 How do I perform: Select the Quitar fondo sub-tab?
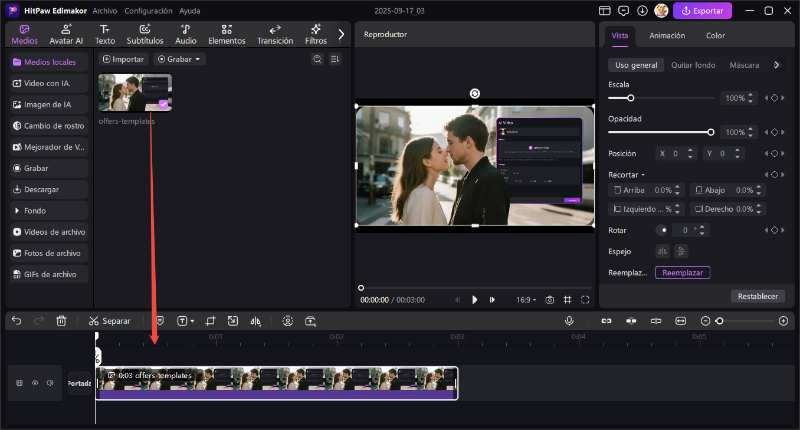point(693,65)
